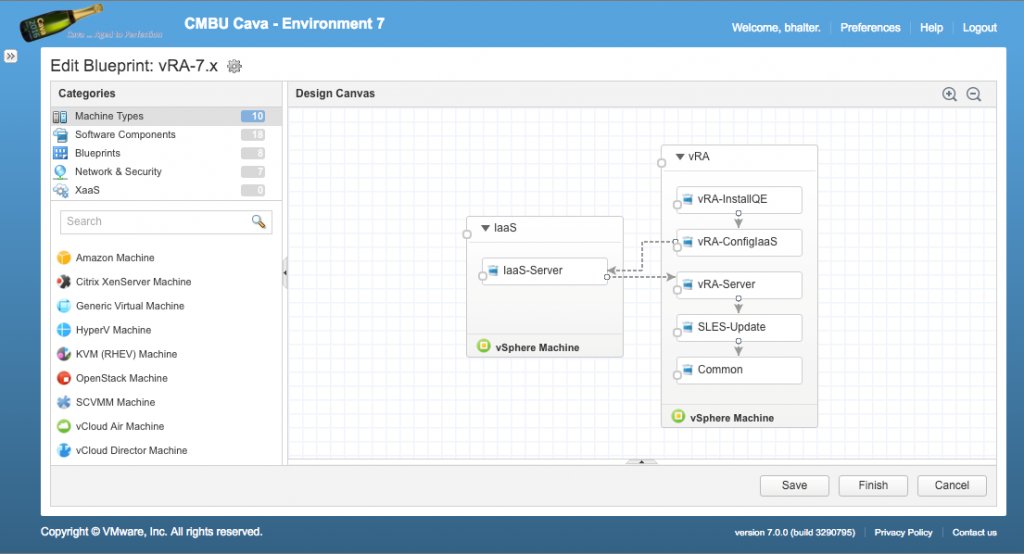Select the Generic Virtual Machine icon
This screenshot has width=1024, height=554.
pyautogui.click(x=63, y=306)
